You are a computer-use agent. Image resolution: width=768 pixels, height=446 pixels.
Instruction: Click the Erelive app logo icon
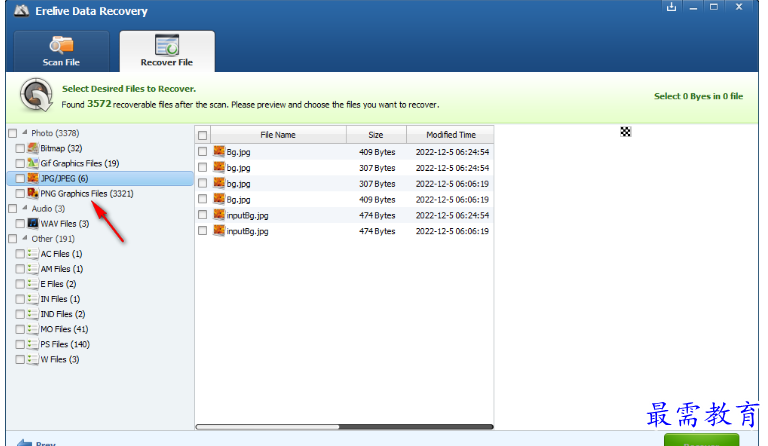pyautogui.click(x=22, y=10)
